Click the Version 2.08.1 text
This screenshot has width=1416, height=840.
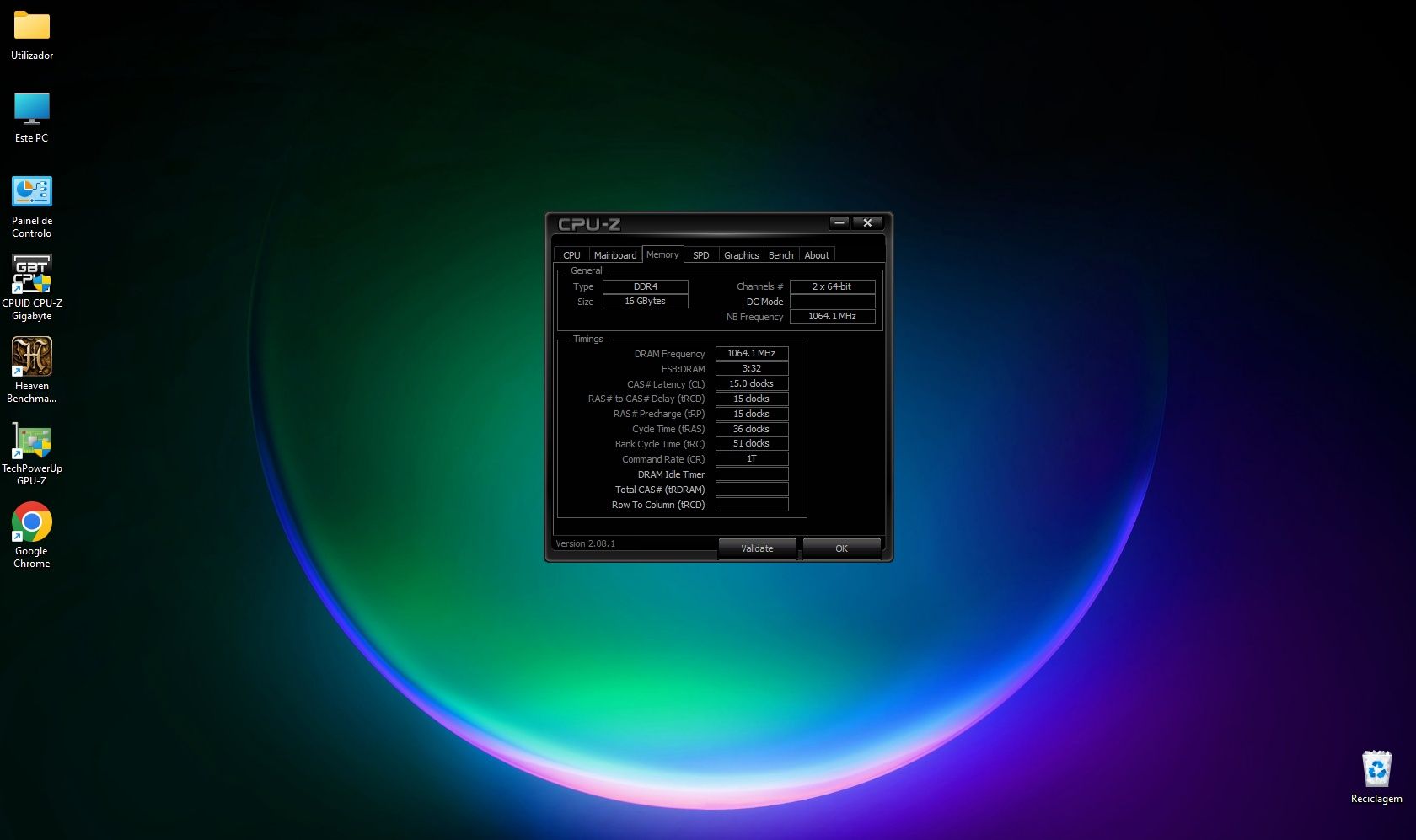586,543
